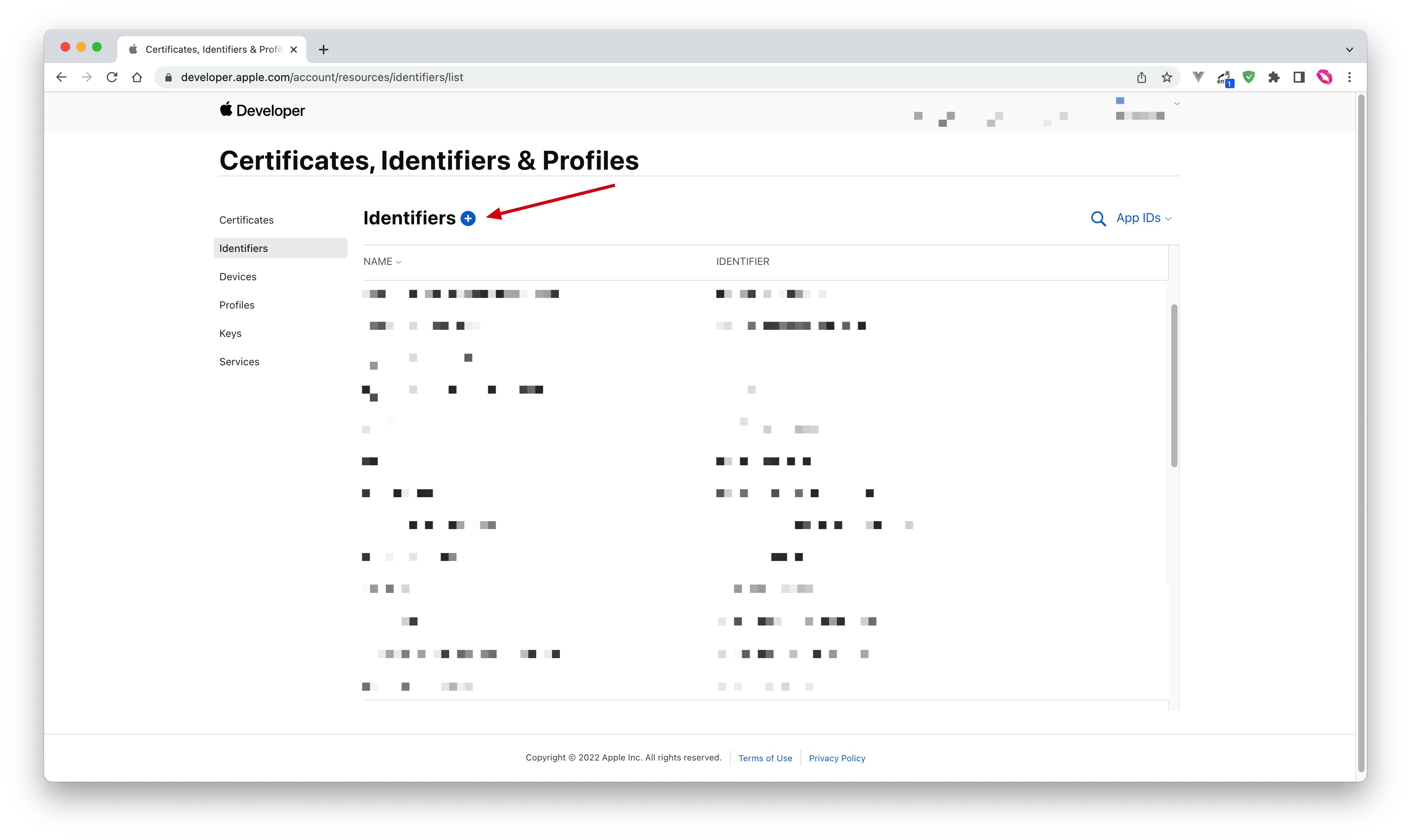This screenshot has height=840, width=1411.
Task: Go to browser home via house icon
Action: point(137,78)
